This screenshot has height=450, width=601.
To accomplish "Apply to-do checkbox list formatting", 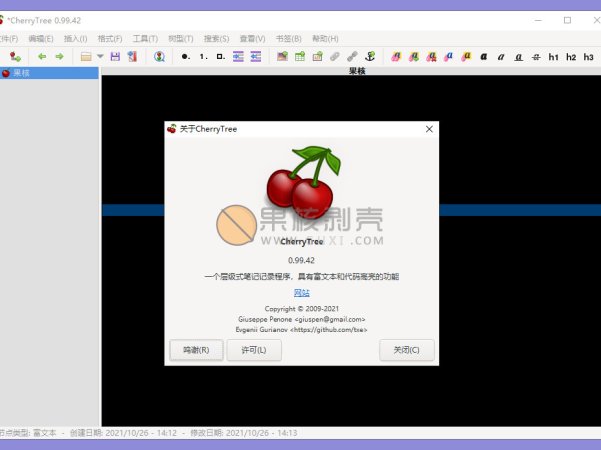I will [220, 57].
